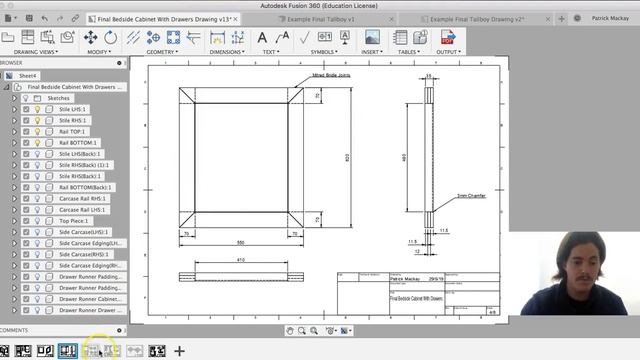Select the Datum Identifier tool
This screenshot has height=360, width=640.
[345, 38]
